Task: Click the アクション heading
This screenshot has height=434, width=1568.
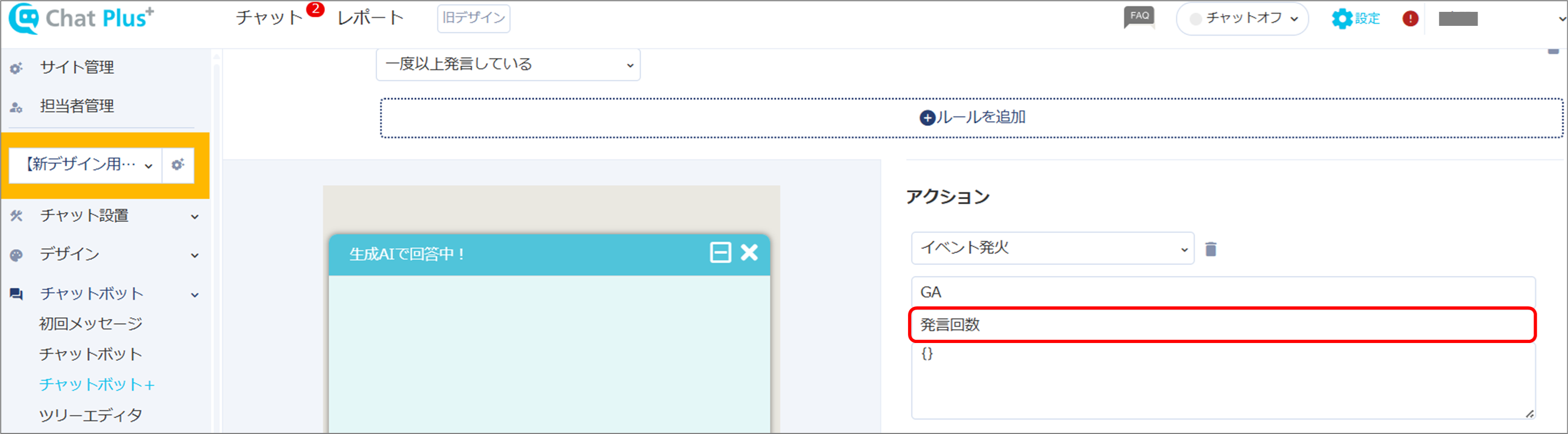Action: pyautogui.click(x=948, y=197)
